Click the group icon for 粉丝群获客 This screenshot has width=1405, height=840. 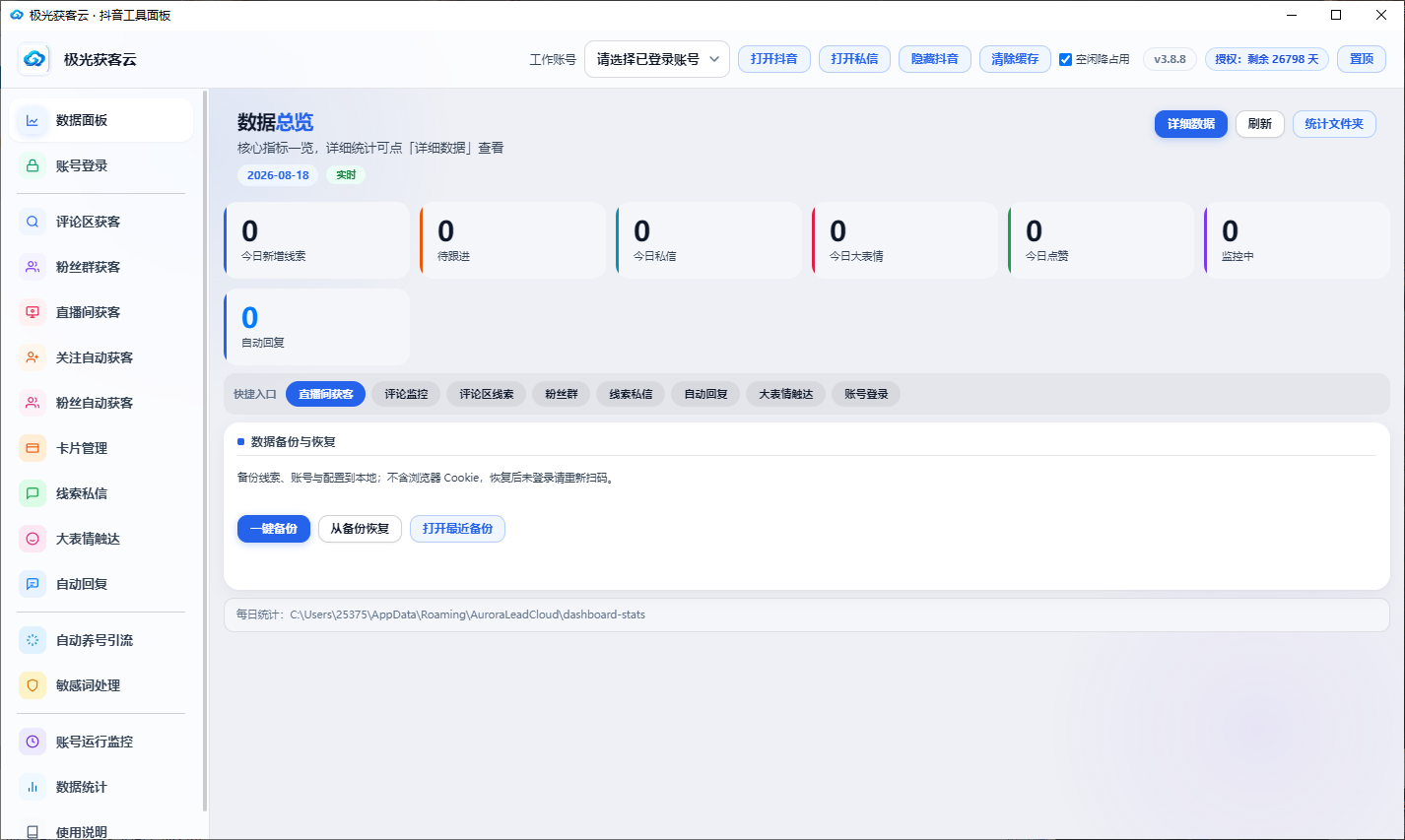point(33,267)
